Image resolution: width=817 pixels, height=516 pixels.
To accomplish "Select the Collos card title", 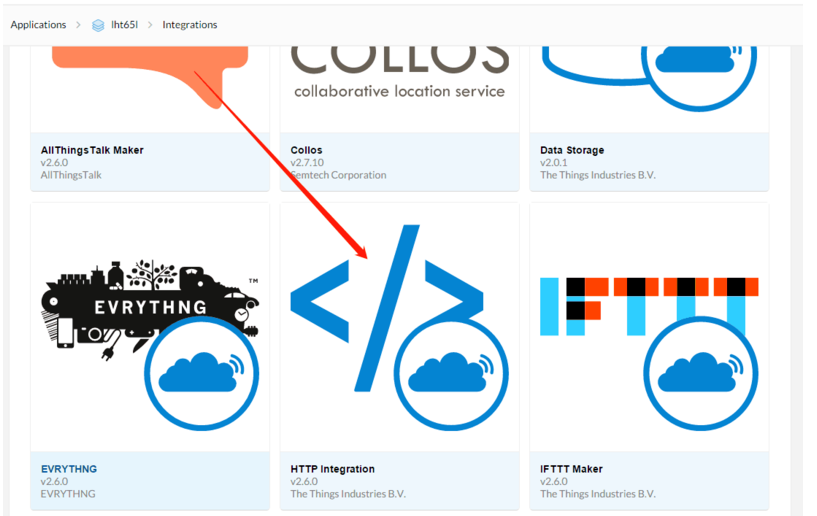I will 306,150.
